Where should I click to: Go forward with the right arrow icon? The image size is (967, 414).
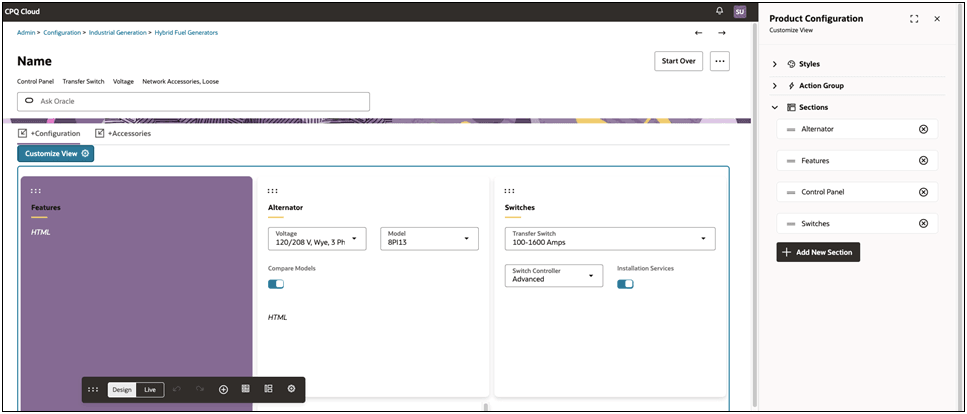722,33
